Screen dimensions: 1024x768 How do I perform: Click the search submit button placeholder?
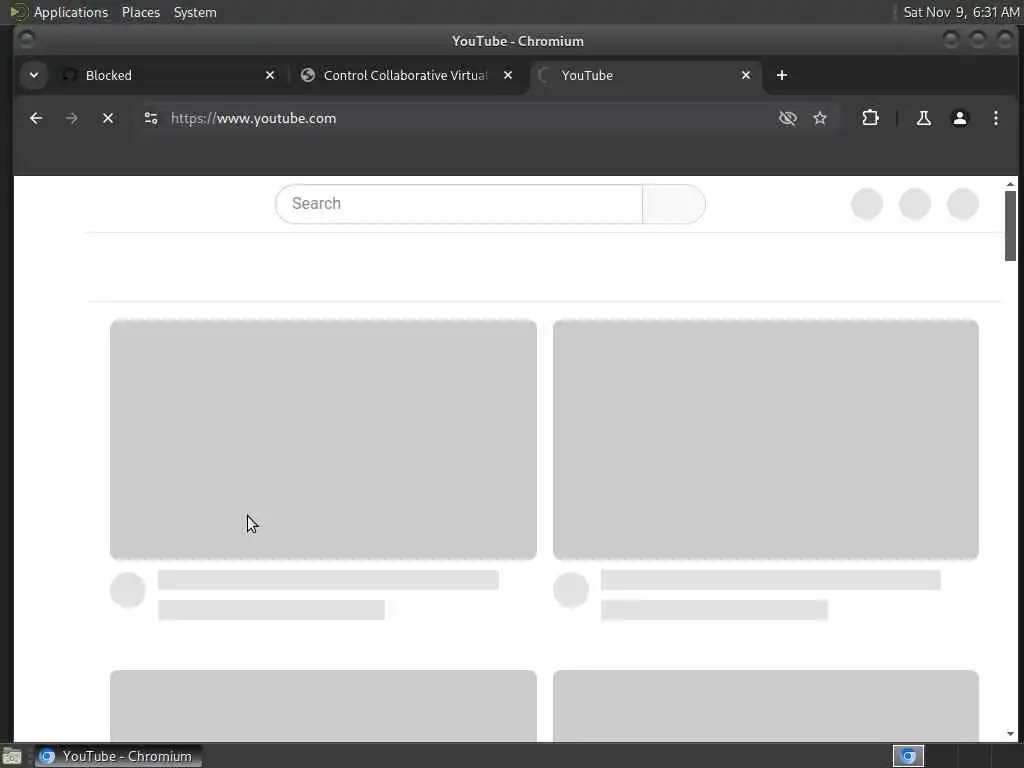click(x=674, y=204)
